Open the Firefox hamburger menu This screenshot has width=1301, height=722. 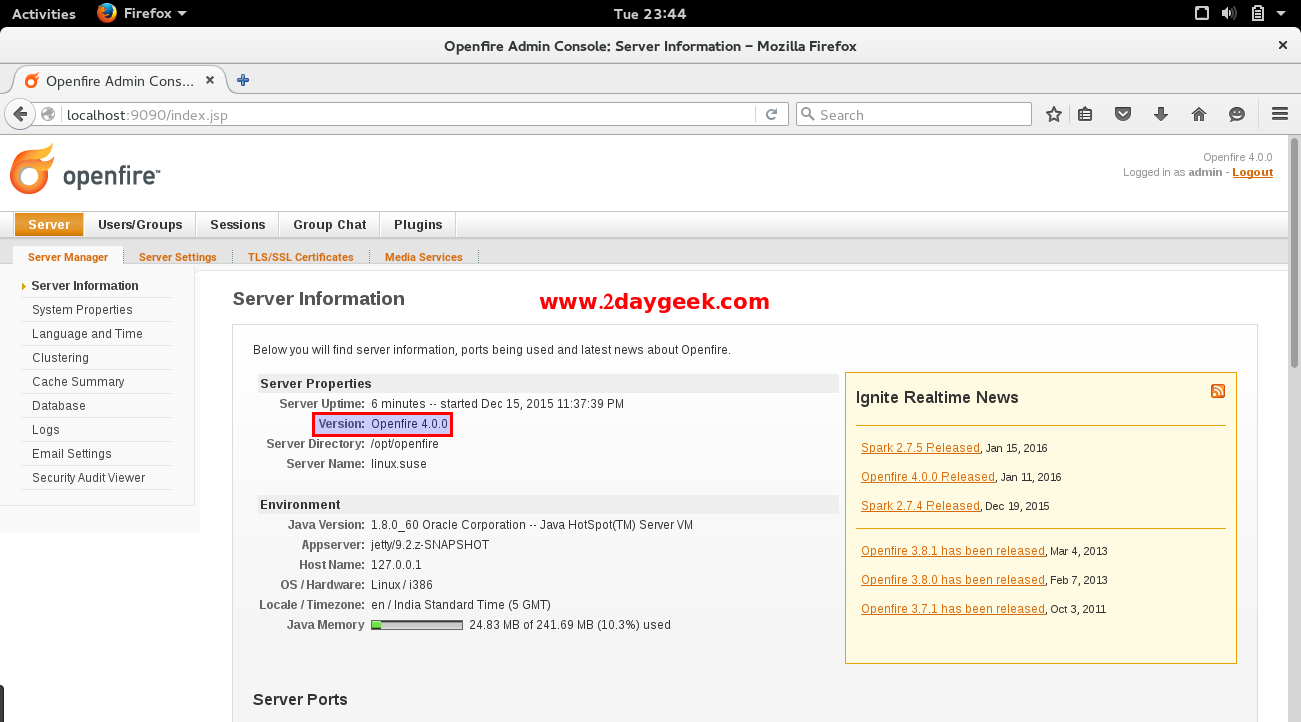(x=1279, y=114)
